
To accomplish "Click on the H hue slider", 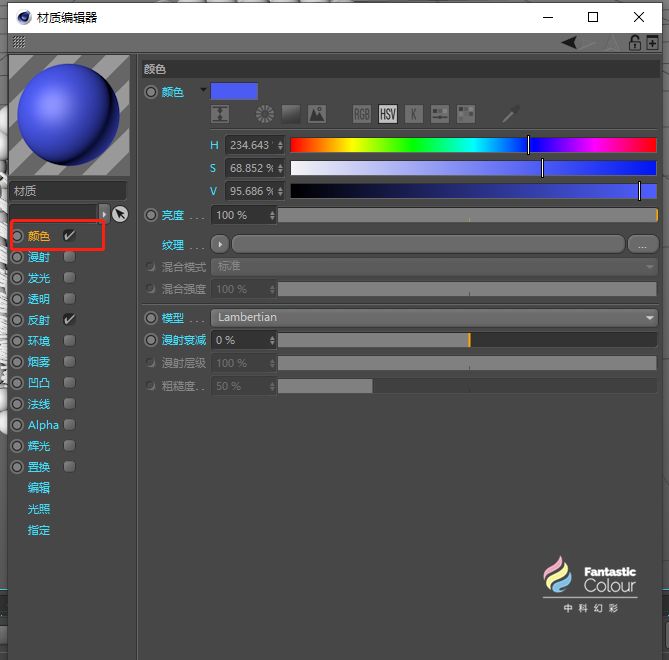I will 473,145.
